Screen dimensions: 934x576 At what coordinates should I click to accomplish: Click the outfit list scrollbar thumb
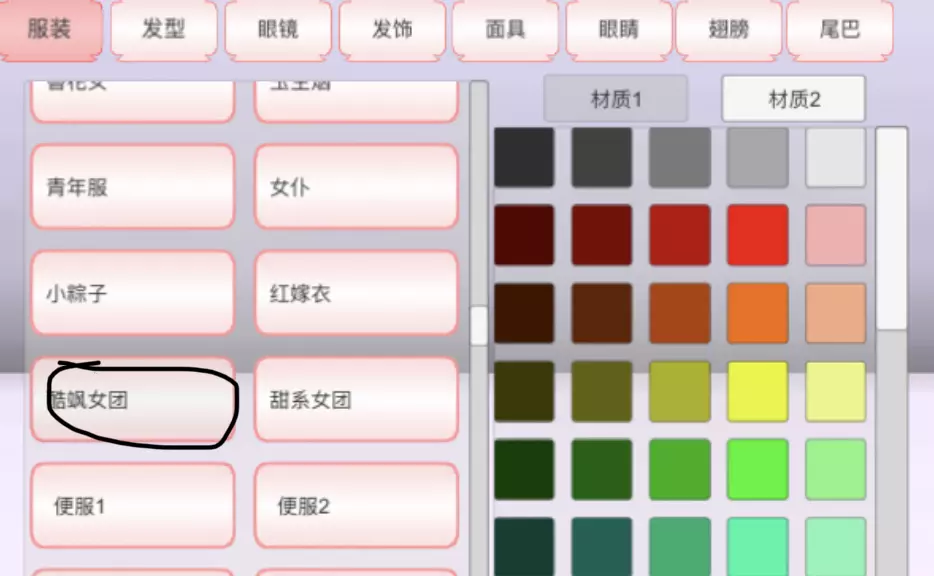point(479,326)
